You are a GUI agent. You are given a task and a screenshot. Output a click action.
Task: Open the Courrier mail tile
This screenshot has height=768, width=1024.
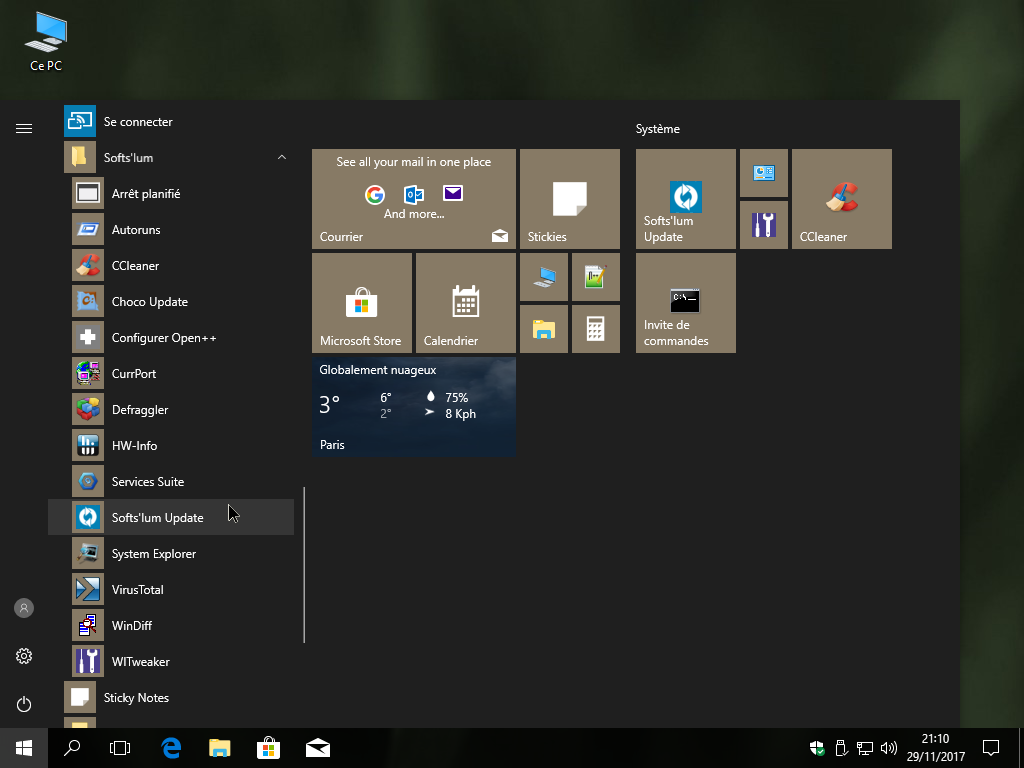point(414,199)
